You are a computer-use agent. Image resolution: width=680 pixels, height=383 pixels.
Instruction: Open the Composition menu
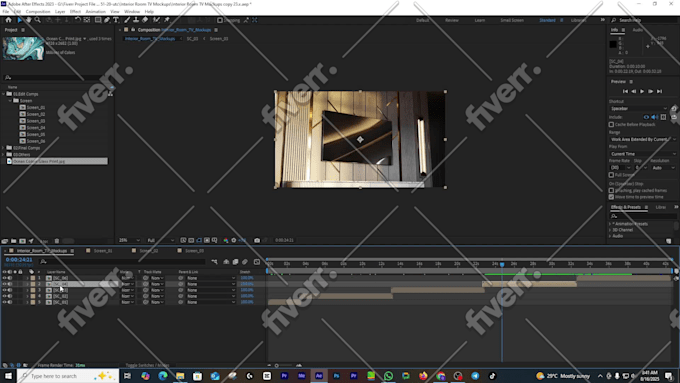coord(38,12)
